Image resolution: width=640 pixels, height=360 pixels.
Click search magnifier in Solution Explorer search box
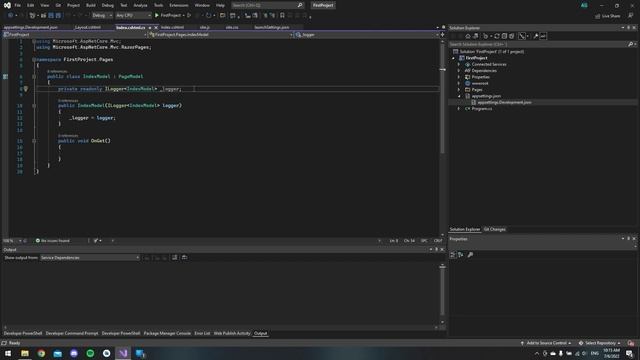[630, 44]
